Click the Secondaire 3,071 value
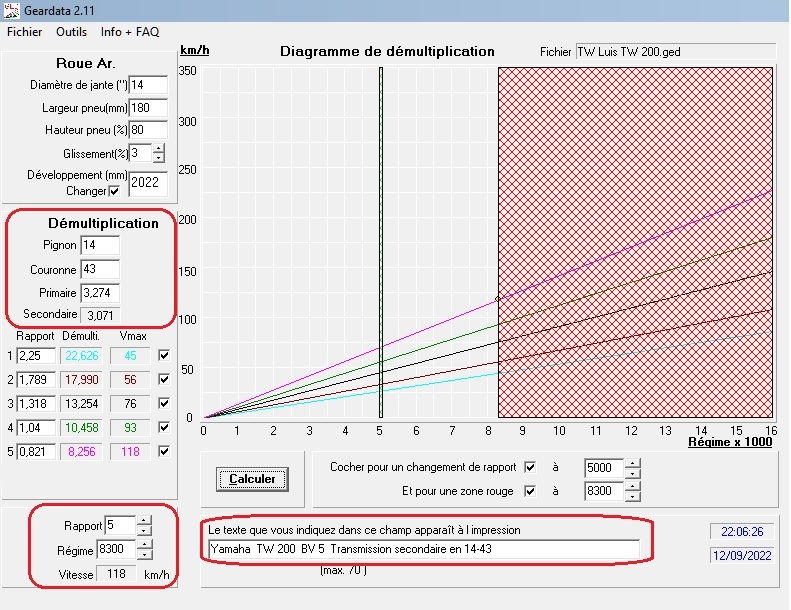 coord(100,315)
